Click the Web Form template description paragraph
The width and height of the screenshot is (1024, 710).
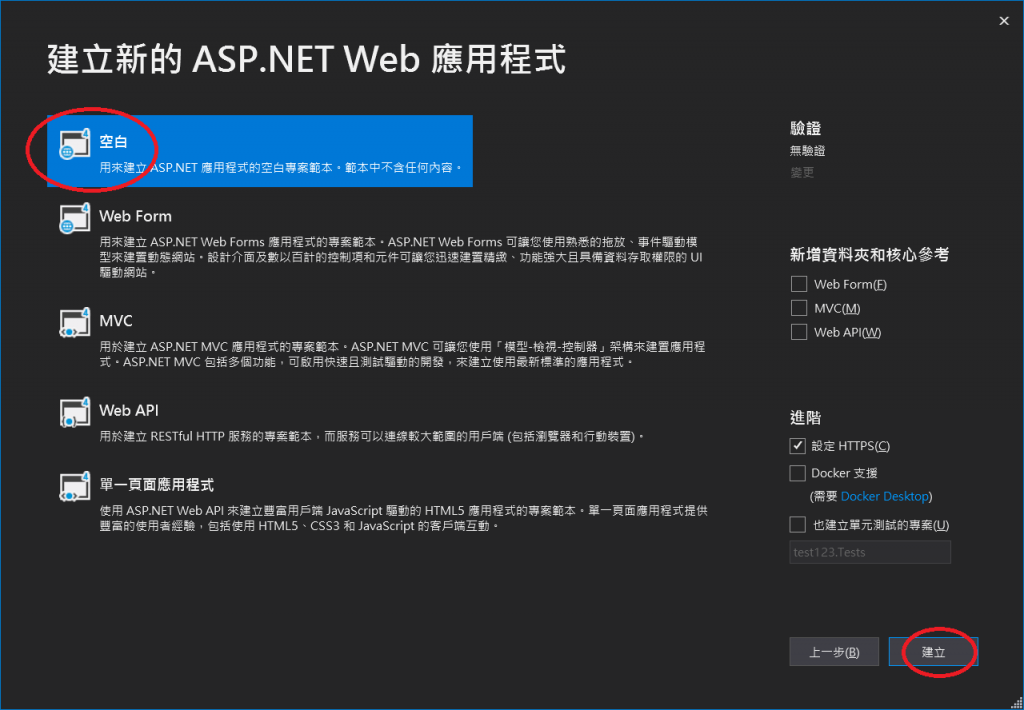coord(401,257)
